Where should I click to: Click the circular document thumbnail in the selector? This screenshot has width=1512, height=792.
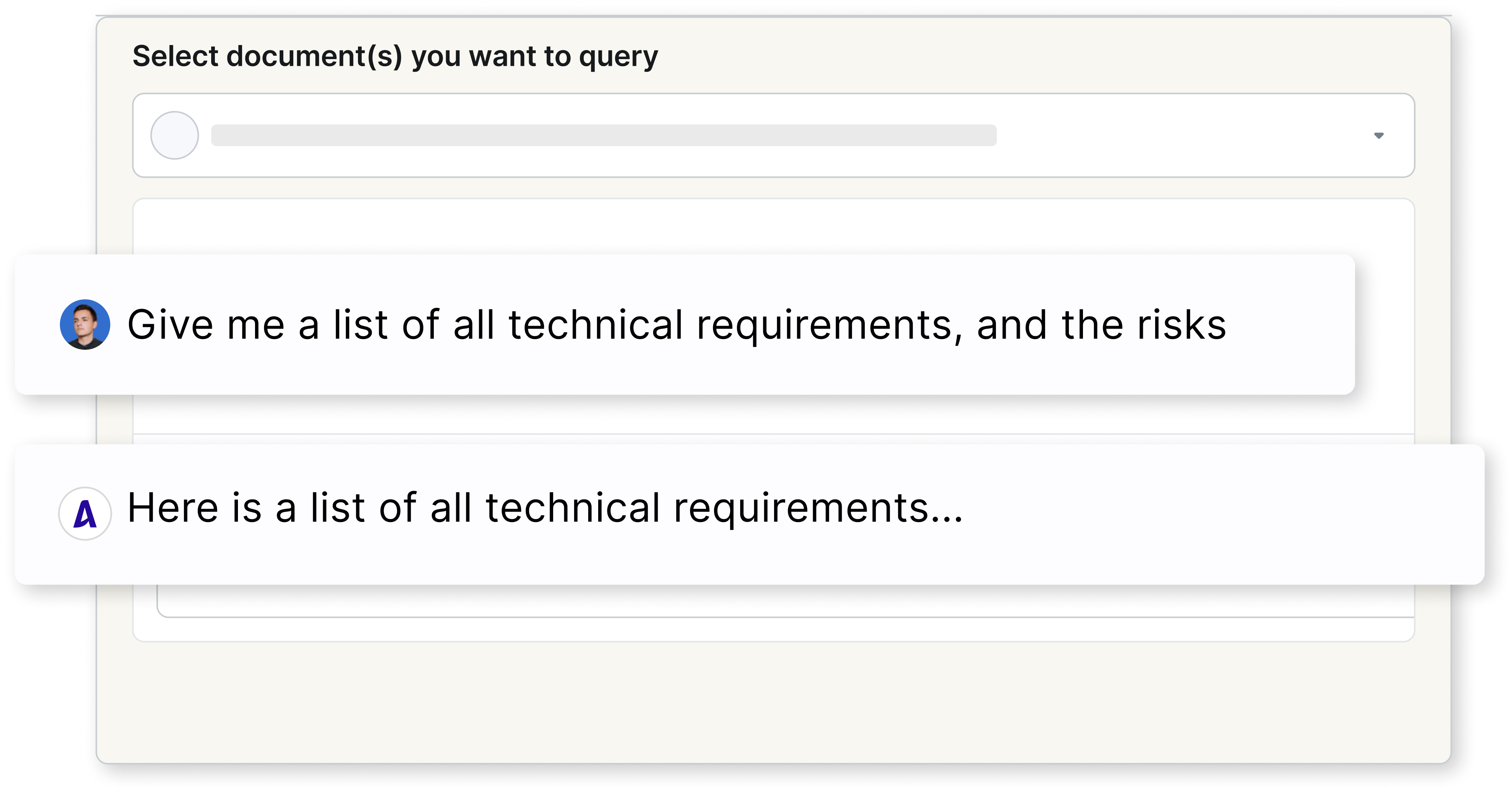174,136
